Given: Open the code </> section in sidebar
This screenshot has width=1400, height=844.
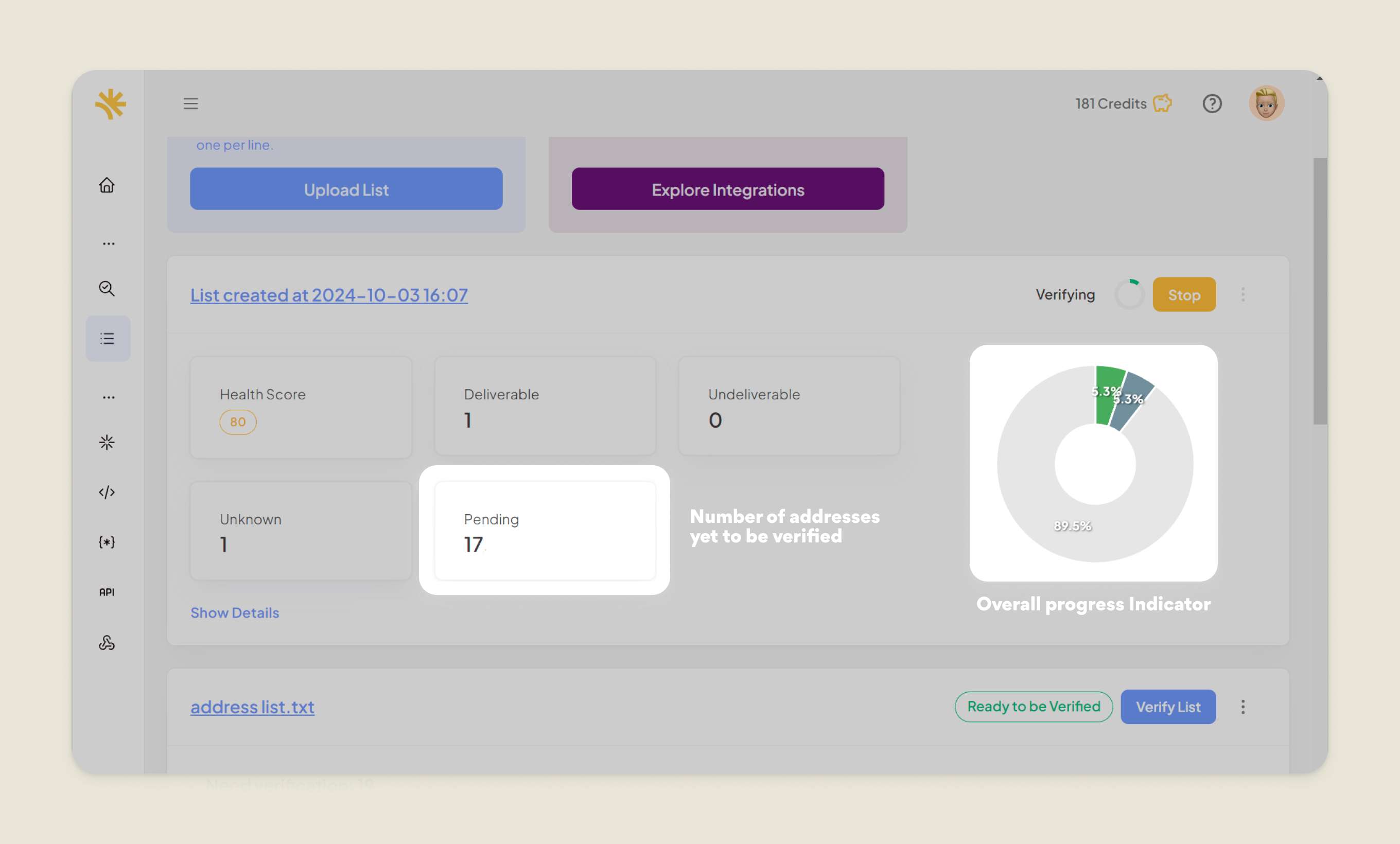Looking at the screenshot, I should coord(107,492).
